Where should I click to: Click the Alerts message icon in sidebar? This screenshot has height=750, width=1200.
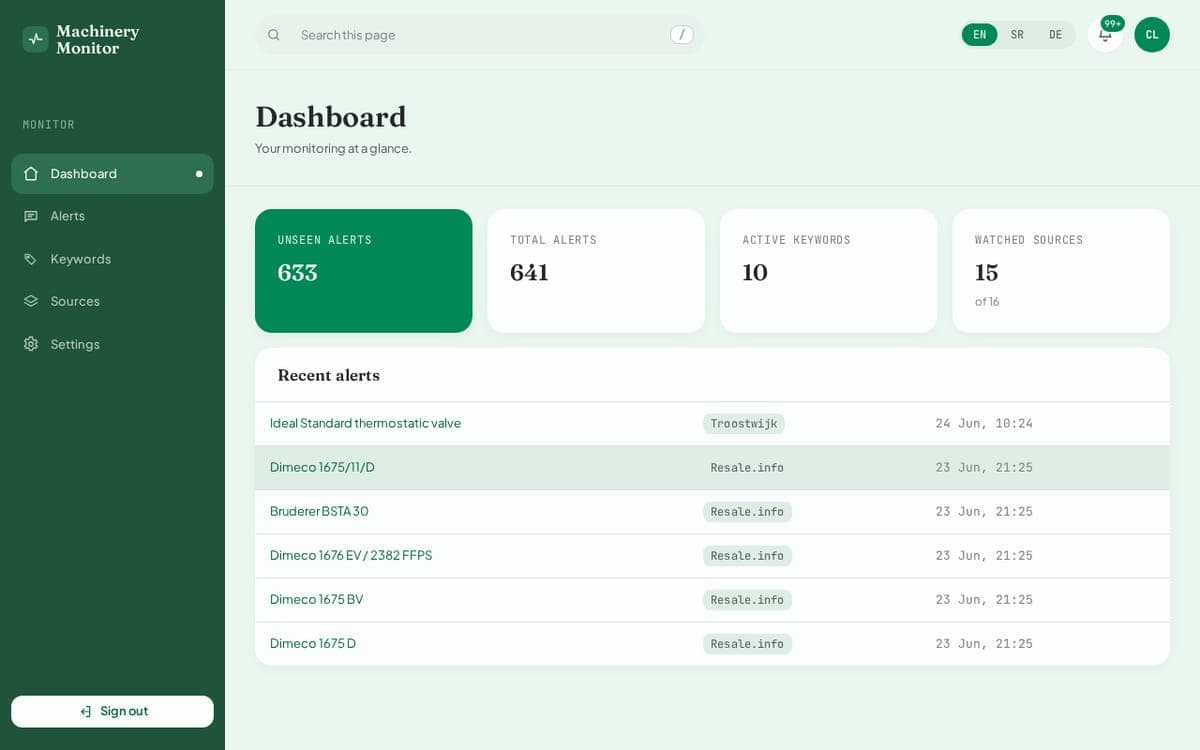(x=31, y=216)
